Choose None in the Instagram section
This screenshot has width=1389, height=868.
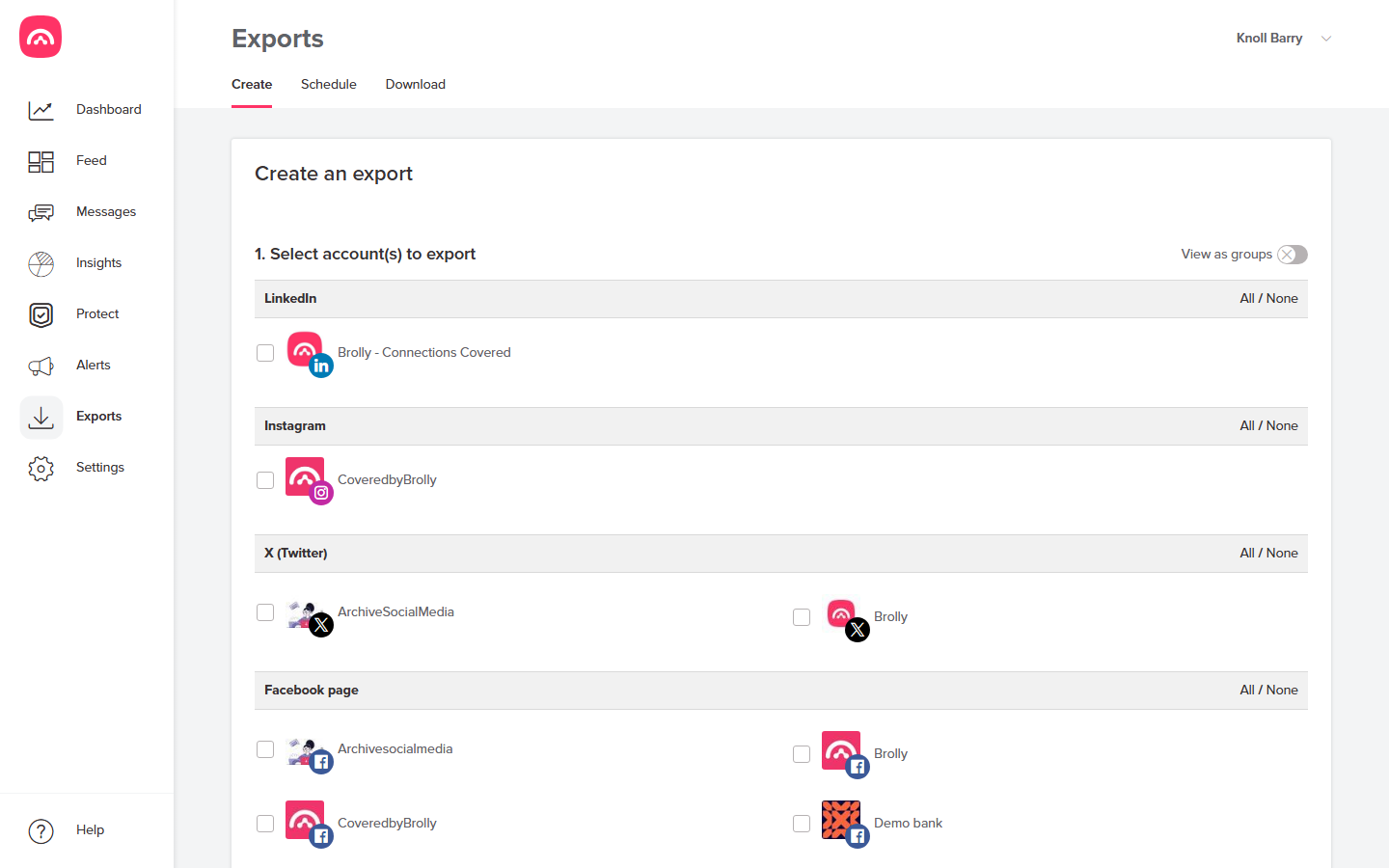point(1282,426)
